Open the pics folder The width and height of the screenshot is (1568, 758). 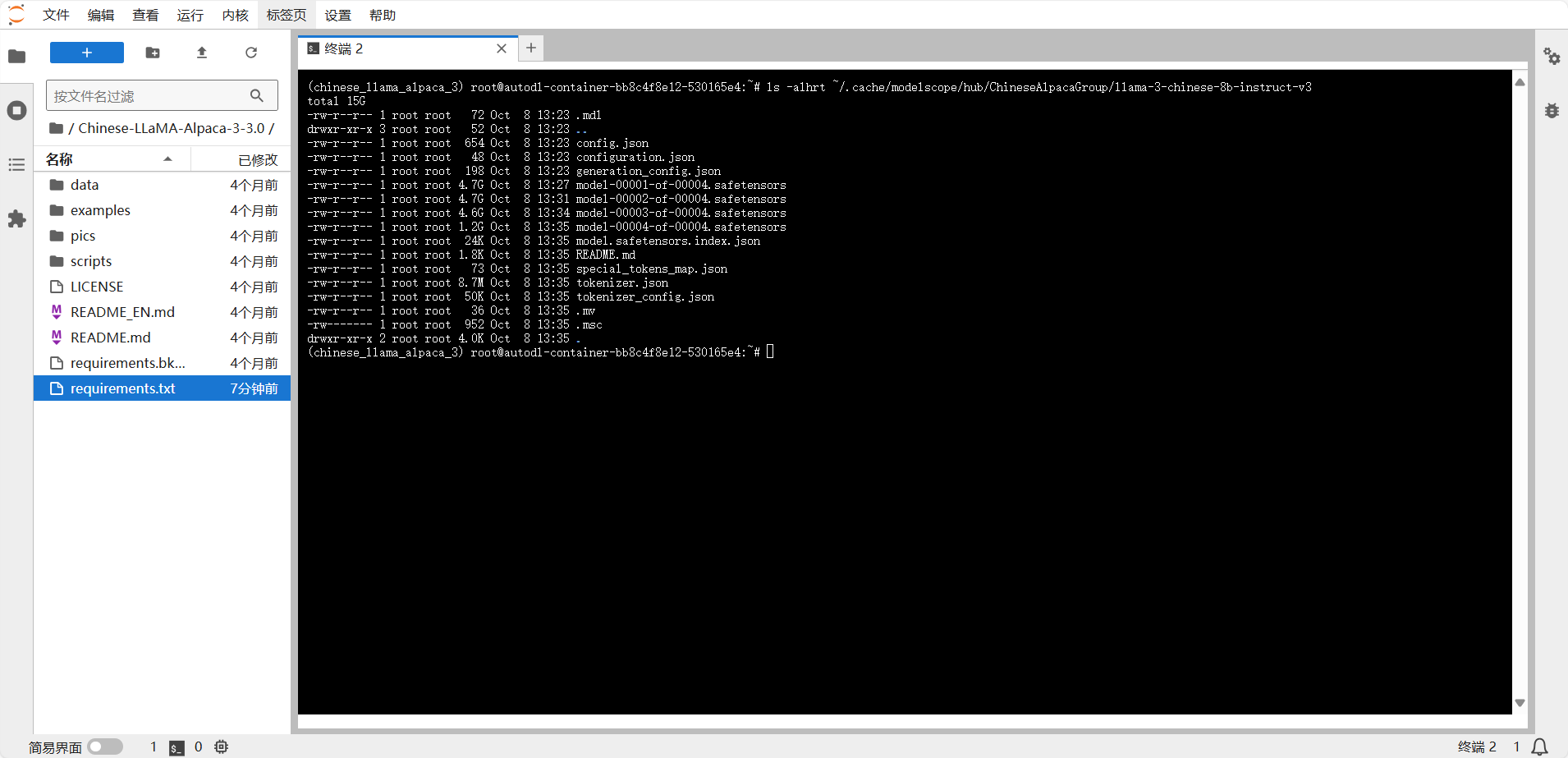click(162, 236)
